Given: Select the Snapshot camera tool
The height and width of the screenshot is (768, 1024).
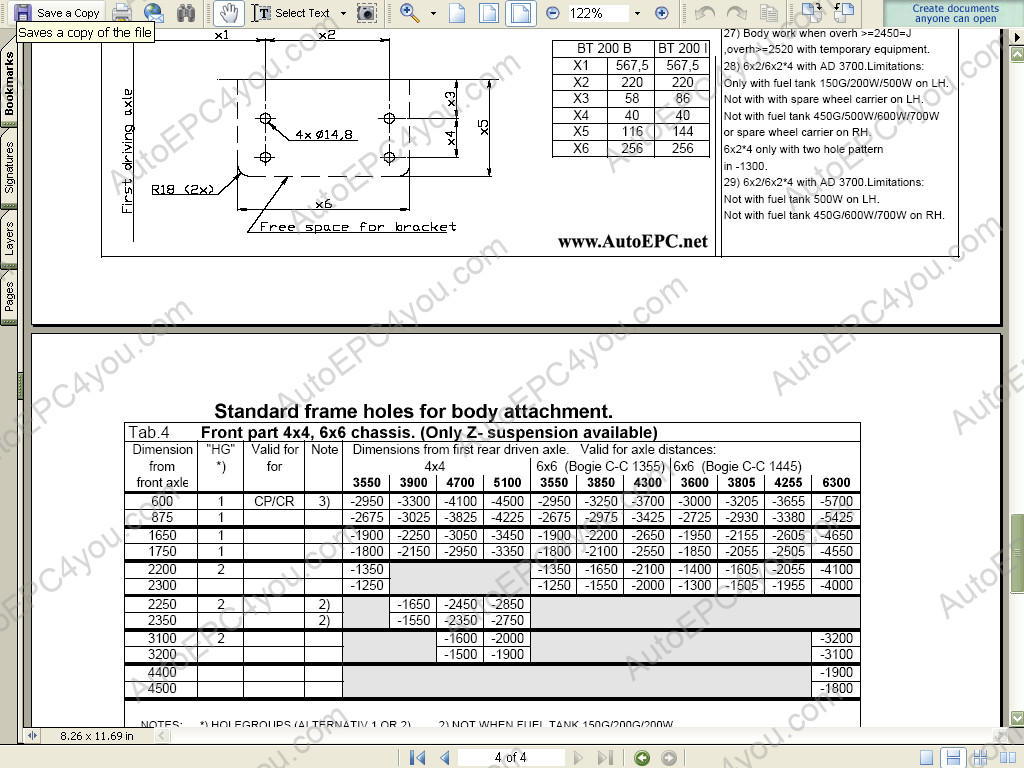Looking at the screenshot, I should pyautogui.click(x=367, y=13).
